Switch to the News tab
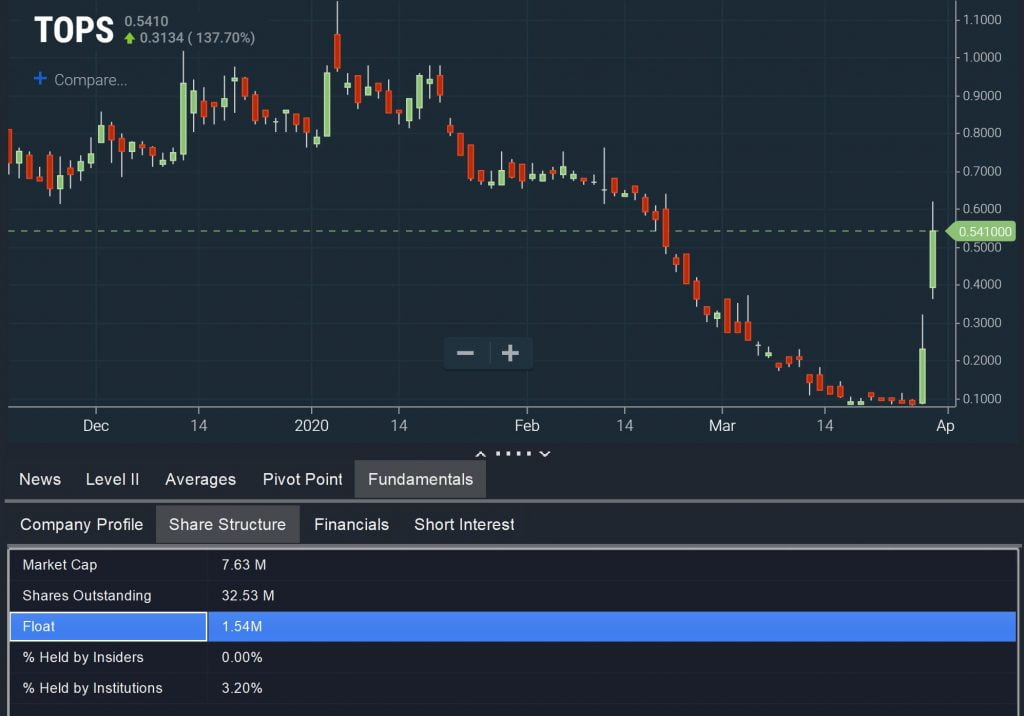 click(39, 479)
